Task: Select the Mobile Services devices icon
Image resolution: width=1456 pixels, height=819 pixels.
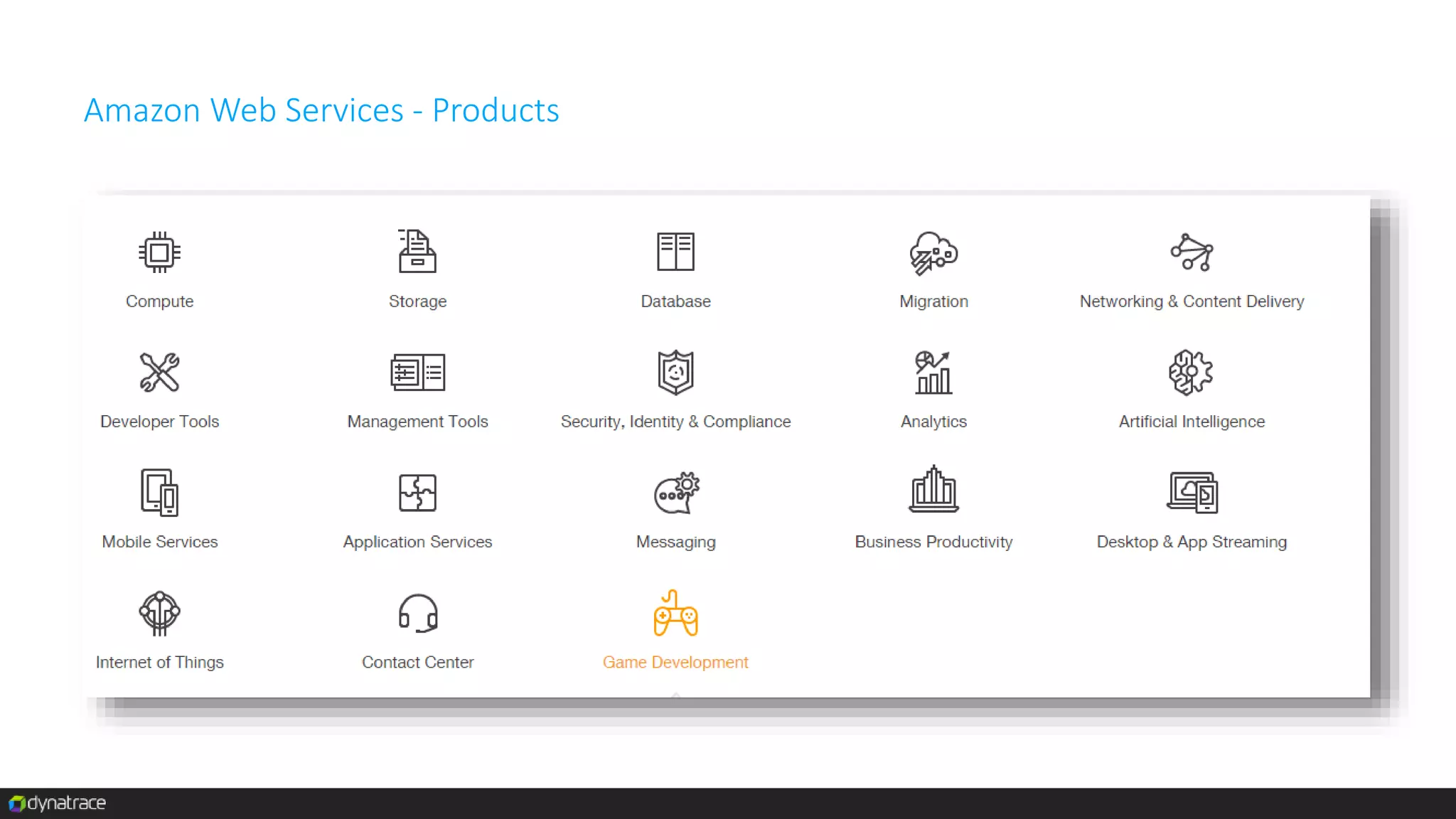Action: tap(159, 492)
